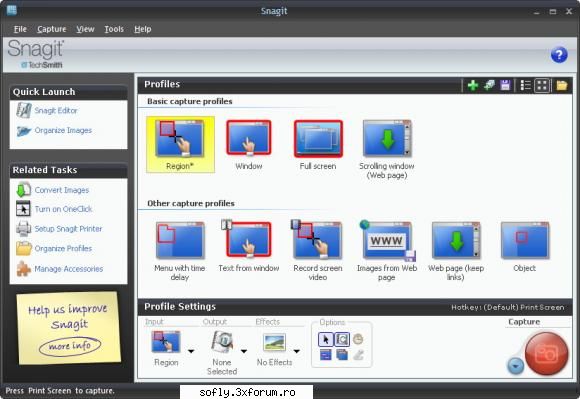
Task: Click the Manage Accessories puzzle piece icon
Action: tap(23, 268)
